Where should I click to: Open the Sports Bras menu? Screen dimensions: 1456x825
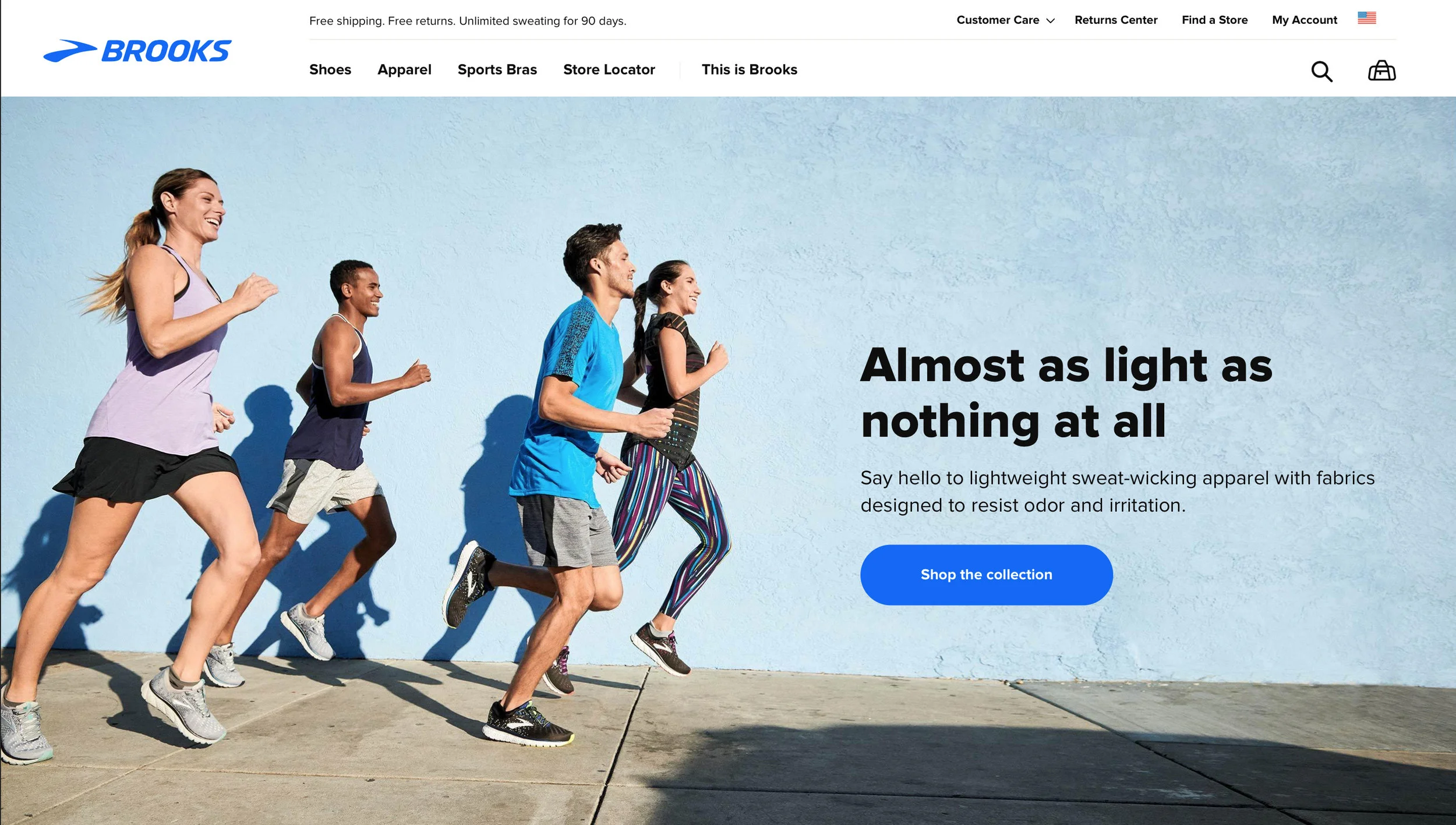coord(497,70)
